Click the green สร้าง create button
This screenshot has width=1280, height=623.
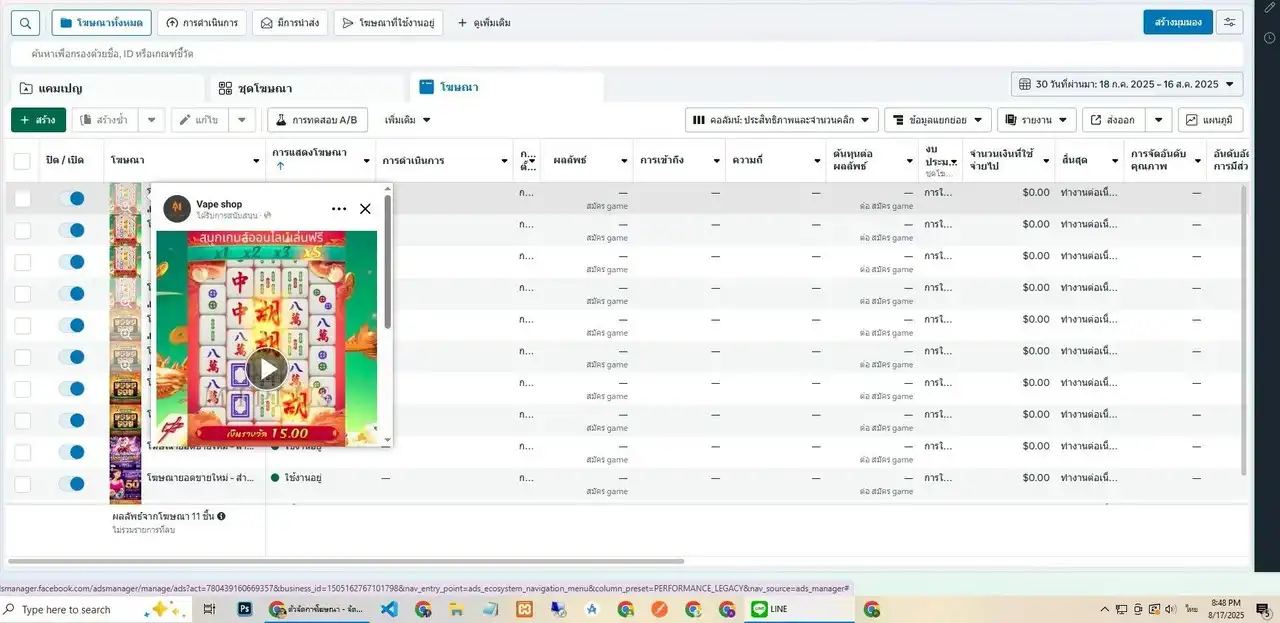(38, 120)
